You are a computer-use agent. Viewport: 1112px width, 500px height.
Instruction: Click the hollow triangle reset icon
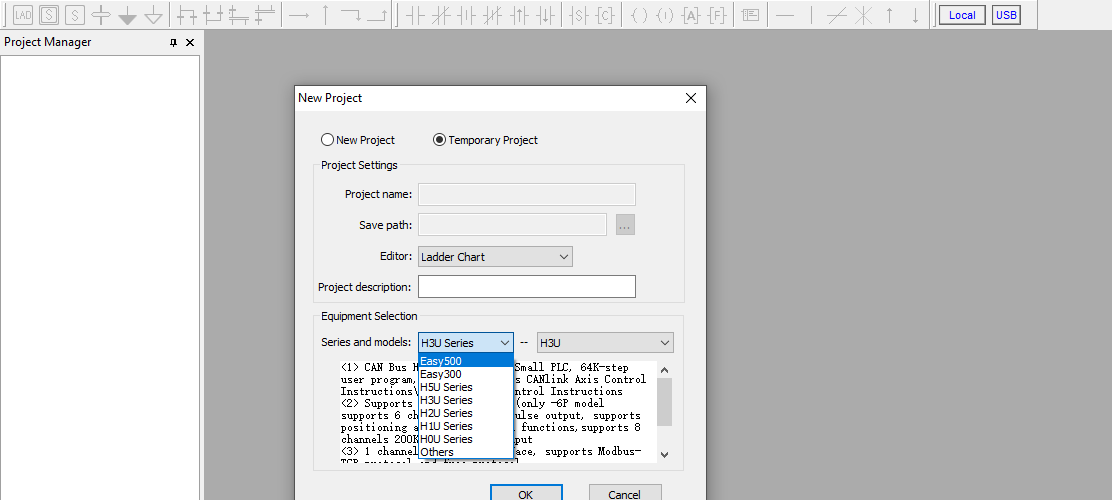click(x=153, y=15)
